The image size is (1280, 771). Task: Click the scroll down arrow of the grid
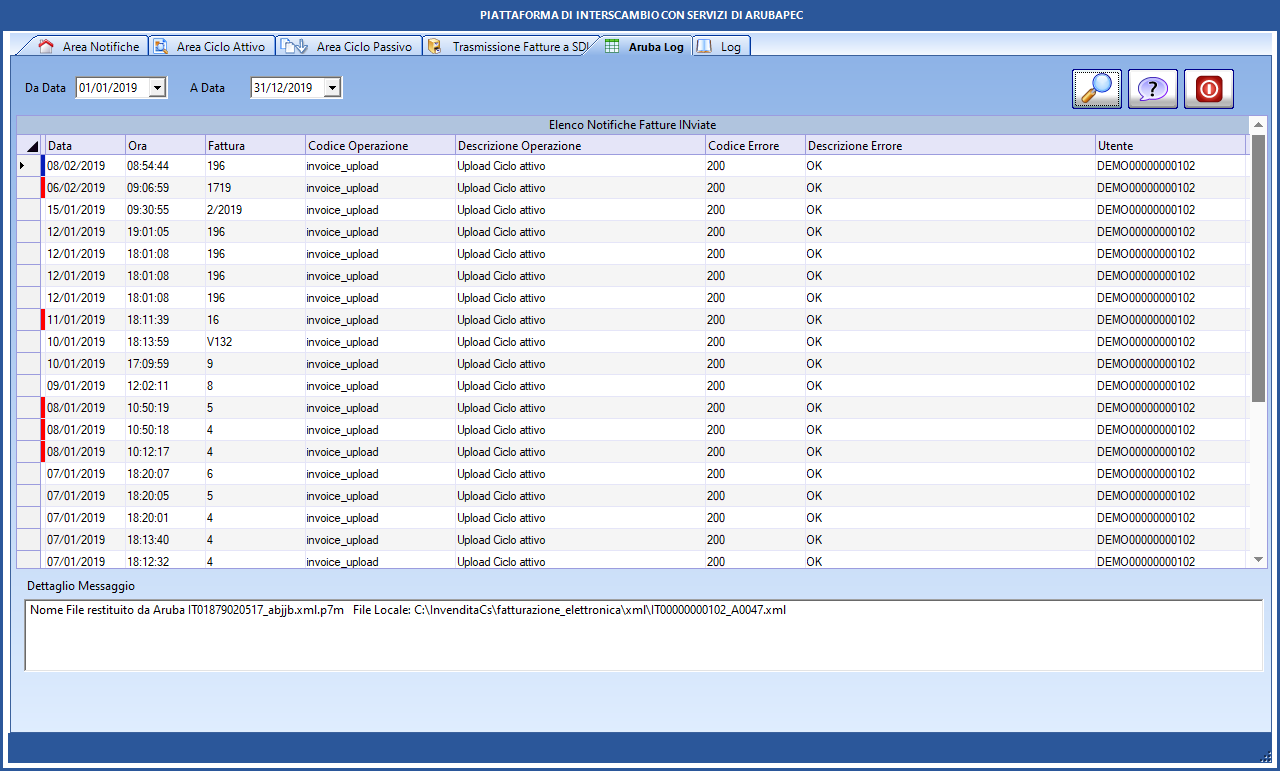[1258, 560]
